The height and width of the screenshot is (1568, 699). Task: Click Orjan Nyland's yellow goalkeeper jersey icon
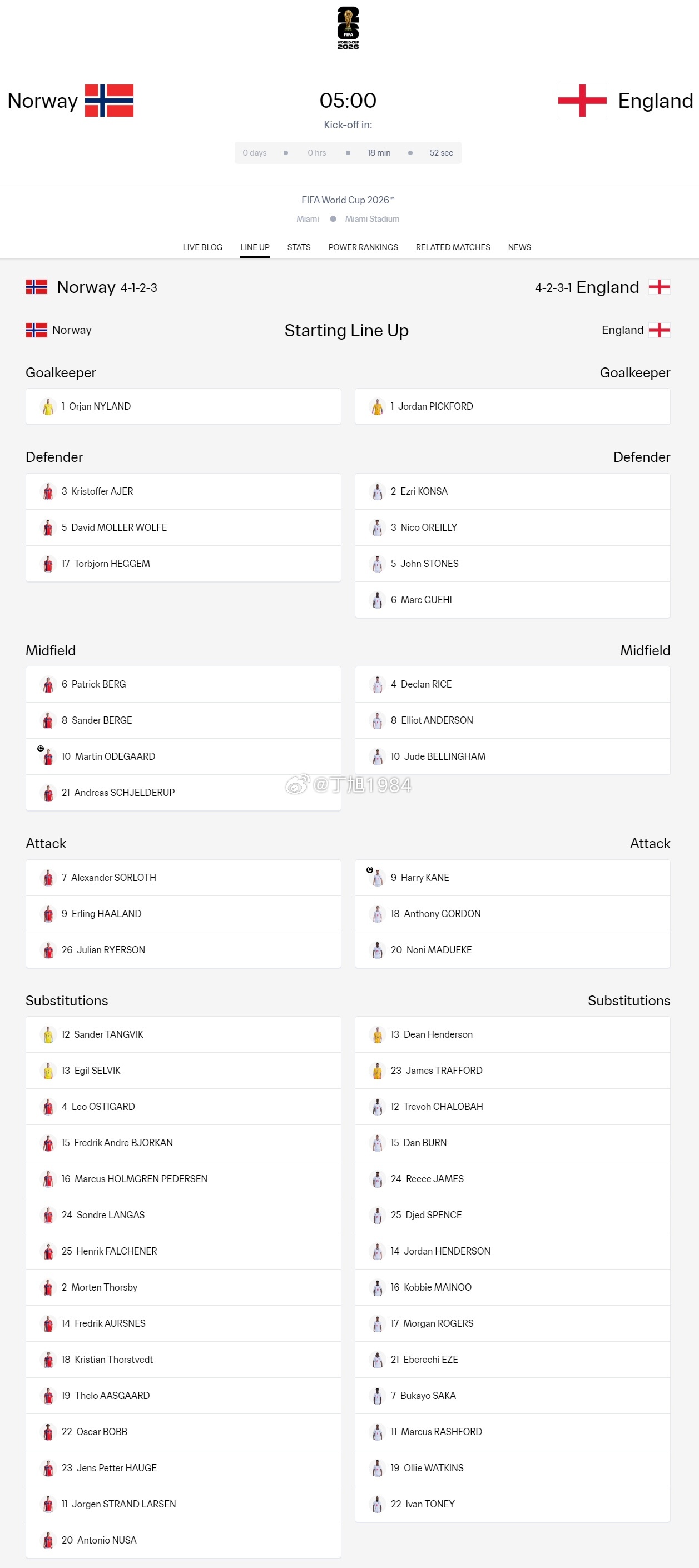[48, 407]
